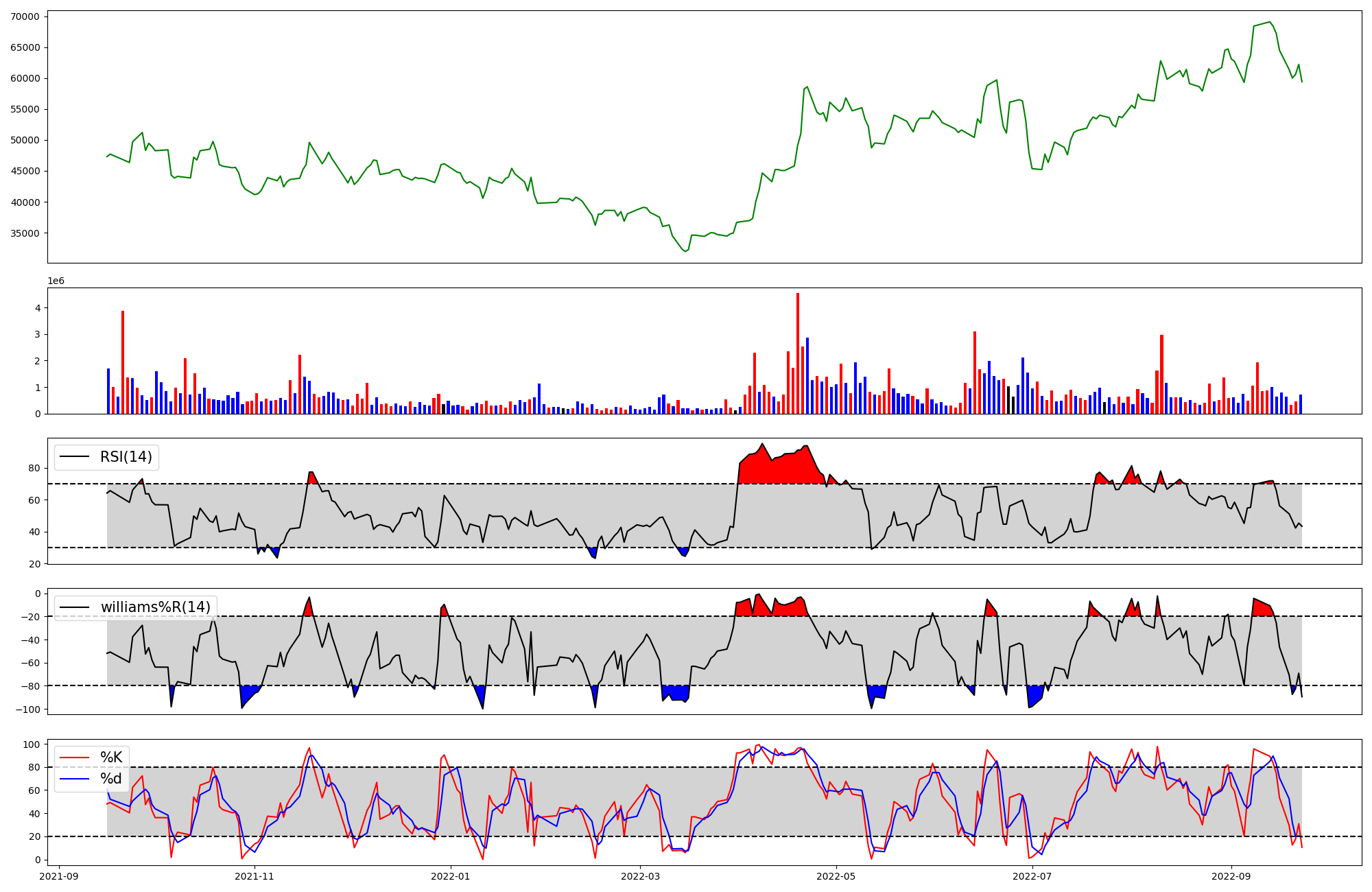Click the -20 tick on Williams %R axis
Viewport: 1372px width, 892px height.
[x=30, y=617]
